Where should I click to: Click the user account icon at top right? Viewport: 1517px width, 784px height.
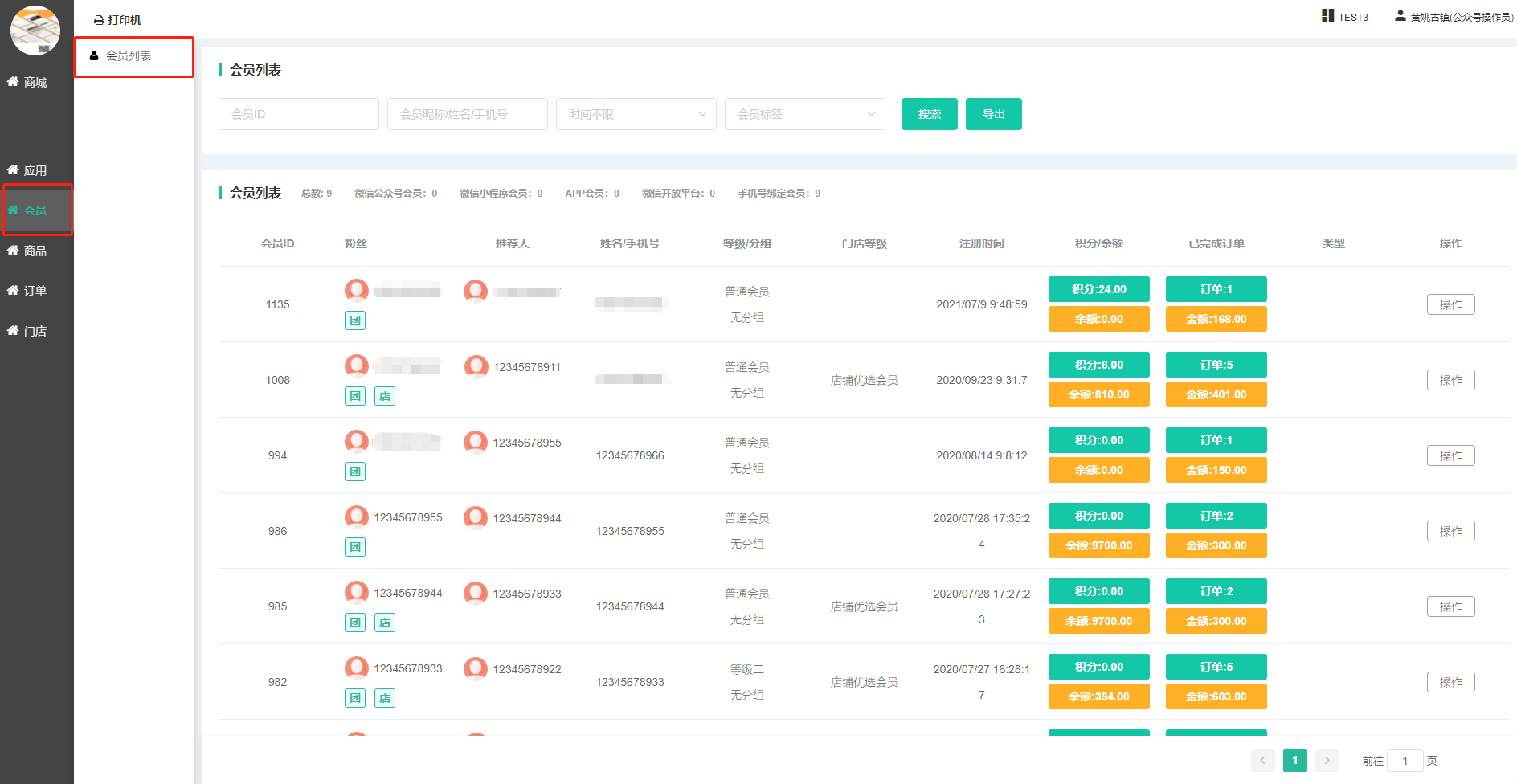(x=1400, y=16)
